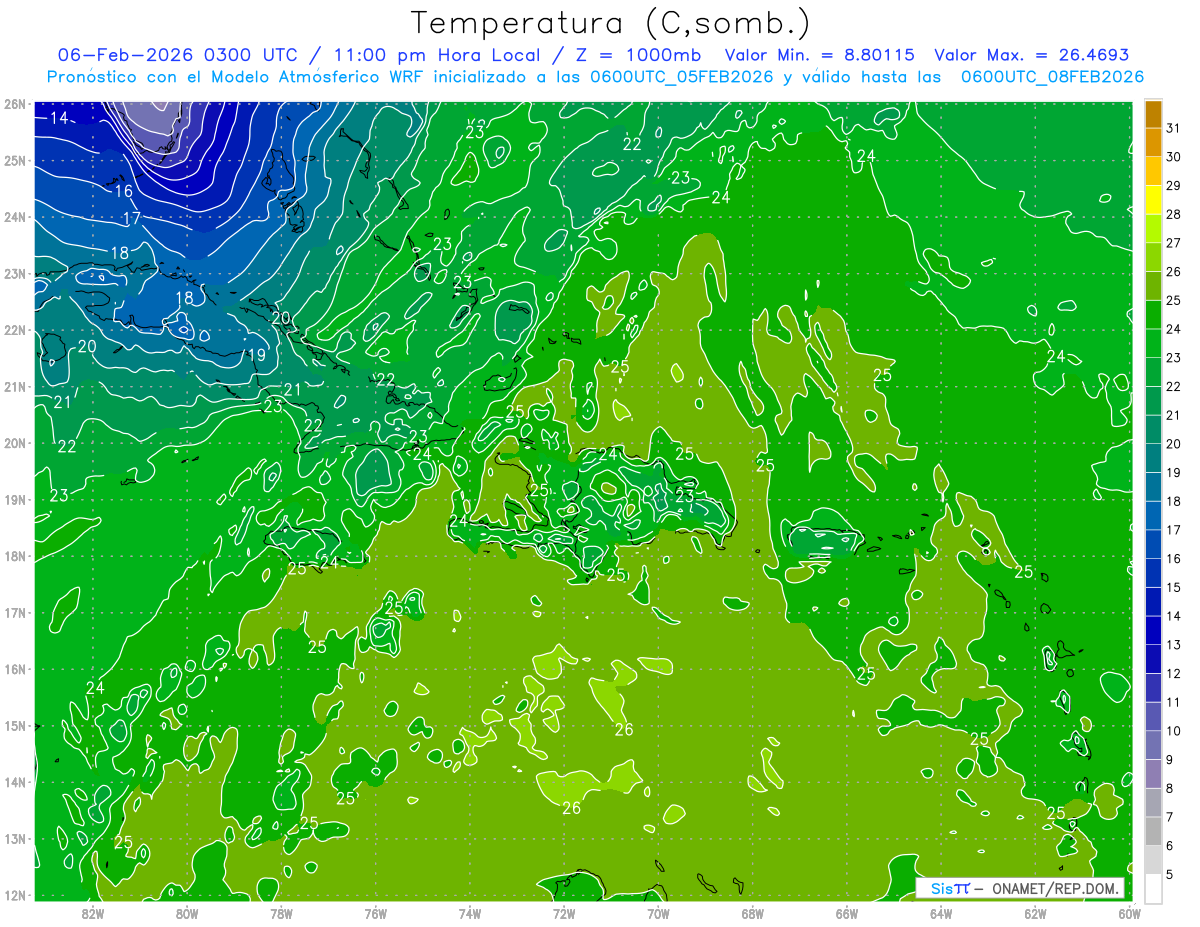Screen dimensions: 1200x927
Task: Click the 26N latitude axis label
Action: pyautogui.click(x=14, y=104)
